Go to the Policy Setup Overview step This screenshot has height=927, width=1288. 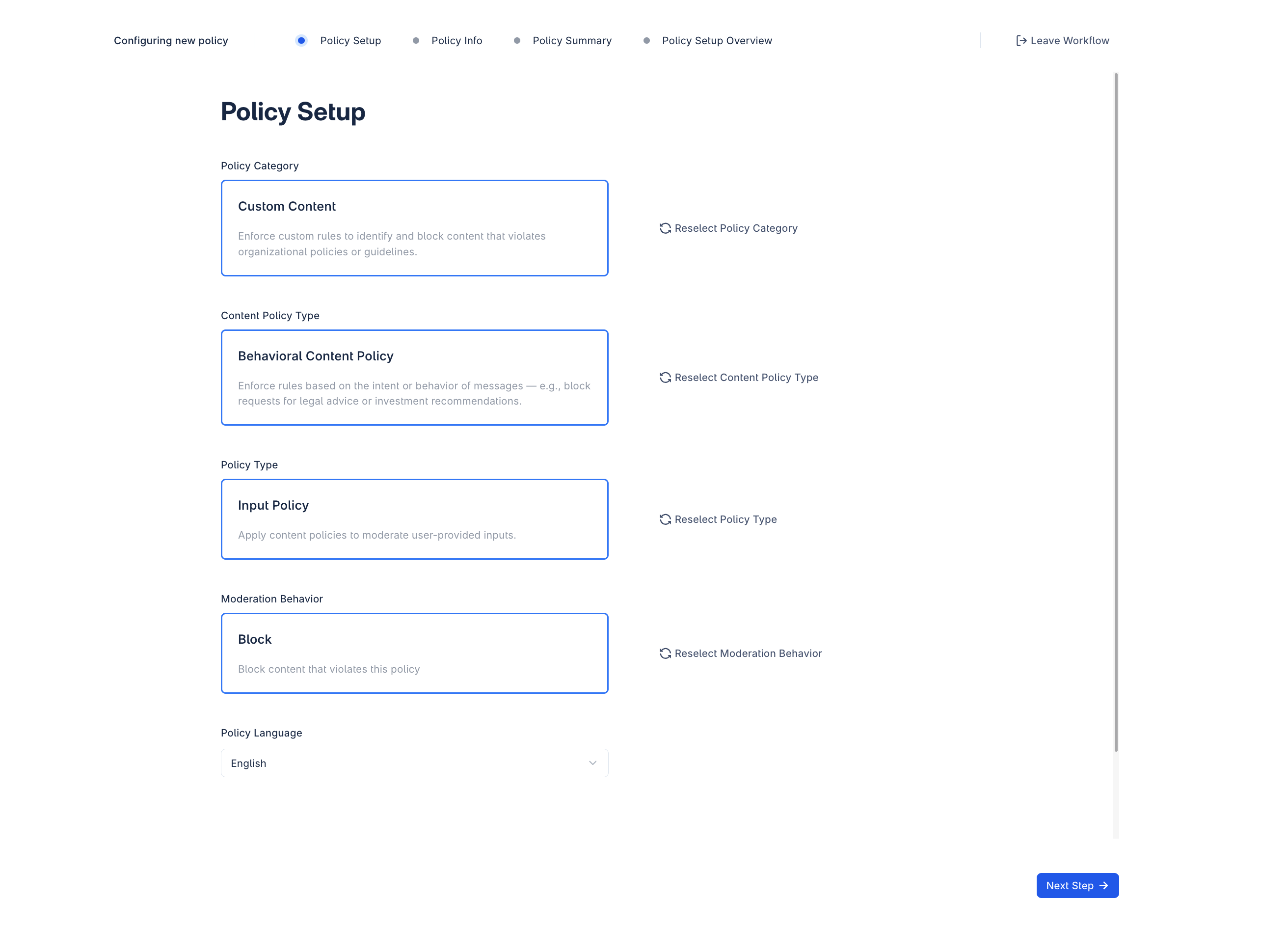[717, 40]
